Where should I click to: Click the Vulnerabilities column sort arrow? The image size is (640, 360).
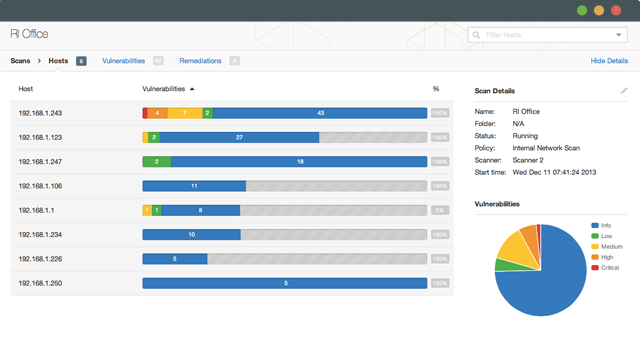(192, 89)
